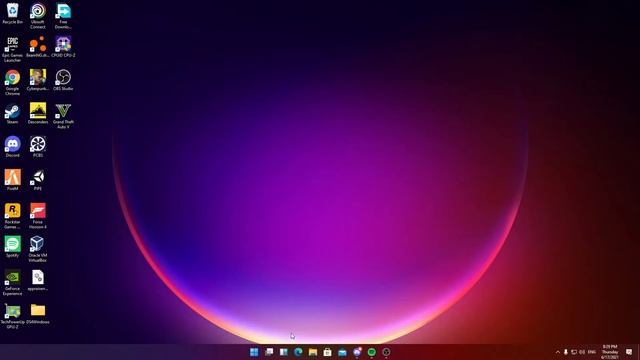Open the Widgets taskbar button
The image size is (640, 360).
click(x=284, y=352)
